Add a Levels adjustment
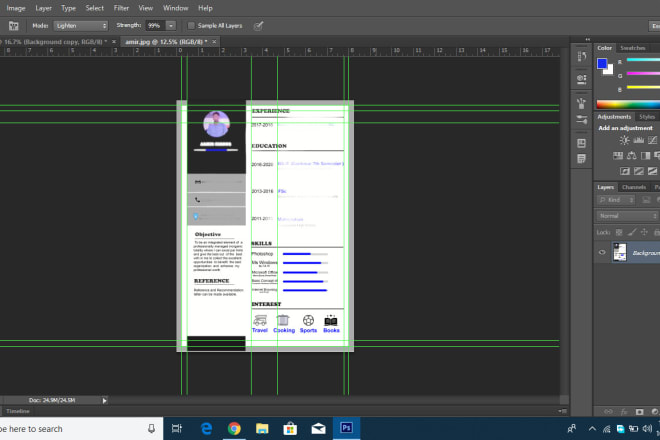 [x=639, y=140]
